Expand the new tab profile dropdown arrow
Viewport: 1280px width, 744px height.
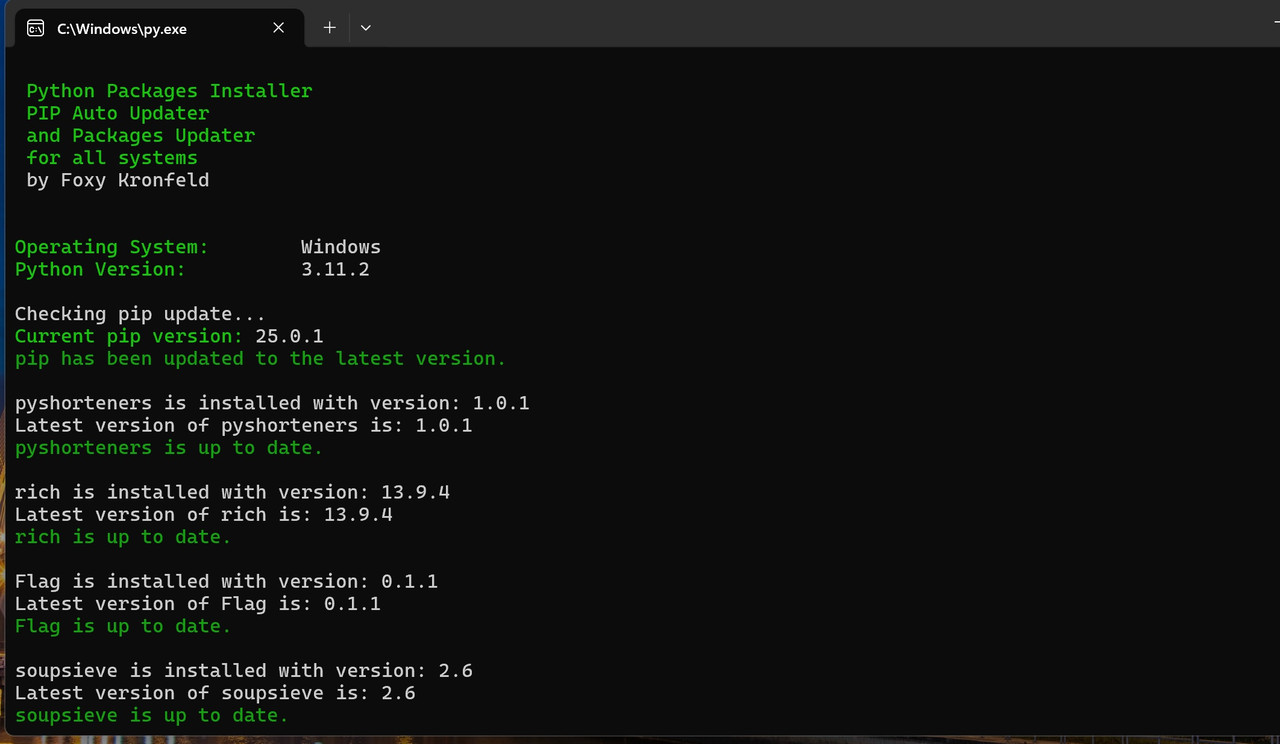point(366,28)
